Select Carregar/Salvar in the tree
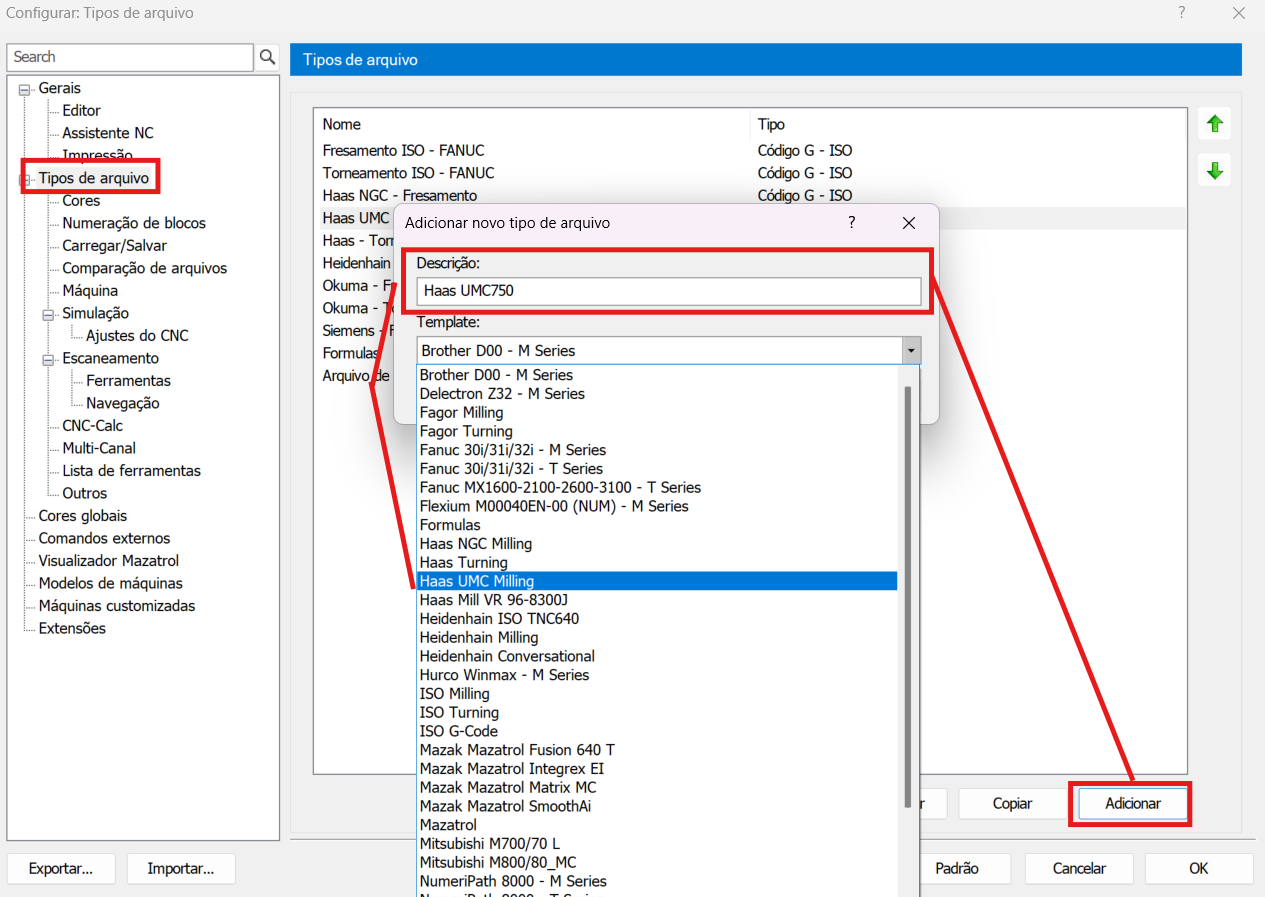The image size is (1265, 897). tap(115, 246)
